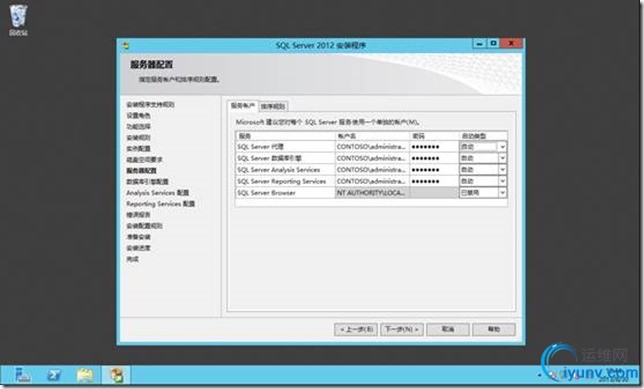Viewport: 644px width, 389px height.
Task: Launch PowerShell from the taskbar
Action: (x=54, y=375)
